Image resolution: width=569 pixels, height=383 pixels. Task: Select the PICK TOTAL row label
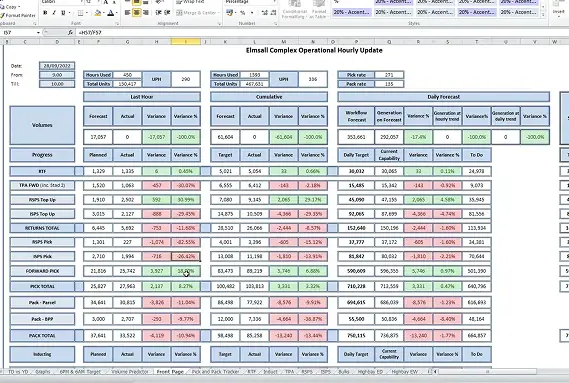[x=42, y=286]
